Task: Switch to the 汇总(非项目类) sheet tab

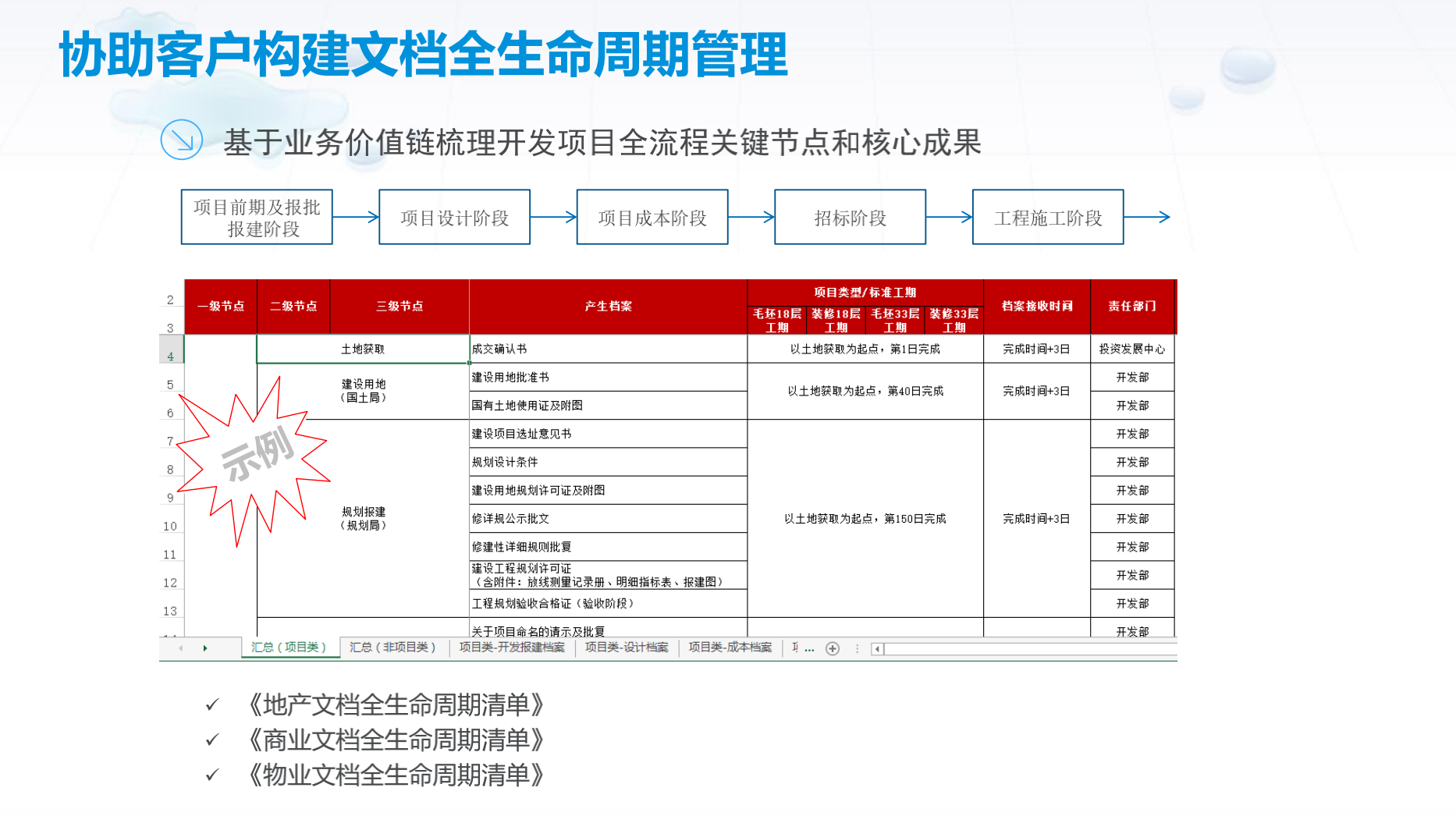Action: pyautogui.click(x=394, y=647)
